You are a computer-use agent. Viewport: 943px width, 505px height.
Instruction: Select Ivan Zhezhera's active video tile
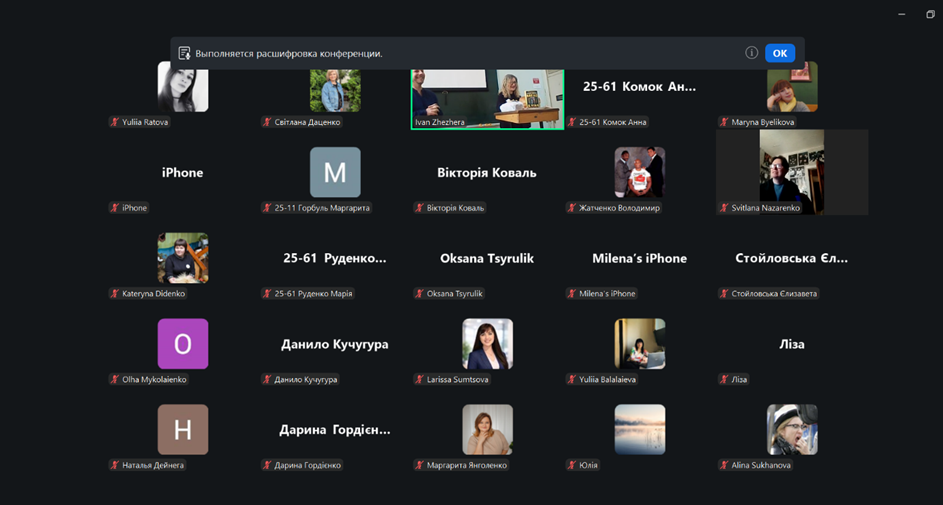click(487, 98)
